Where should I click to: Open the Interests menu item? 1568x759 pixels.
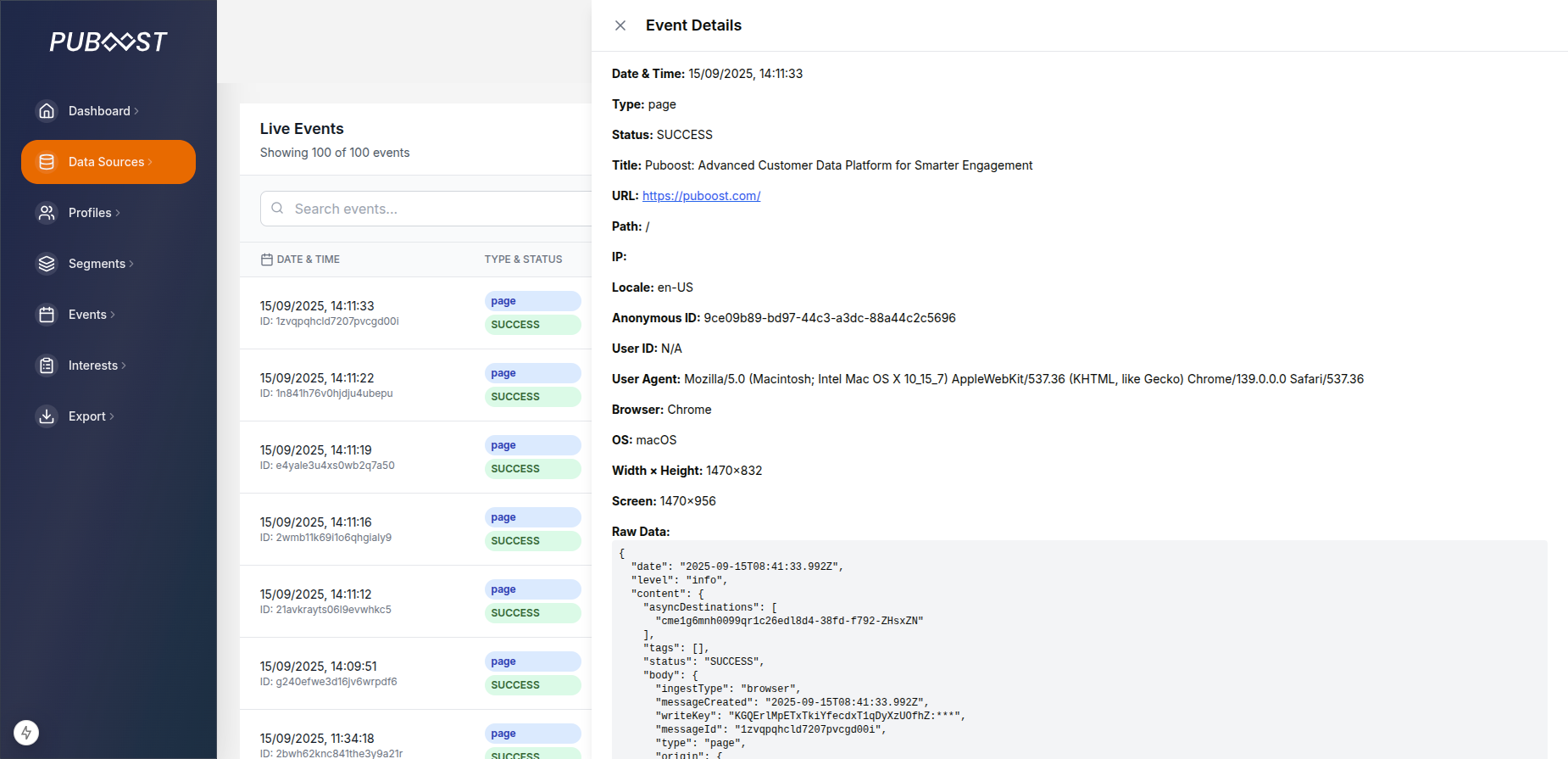[93, 366]
